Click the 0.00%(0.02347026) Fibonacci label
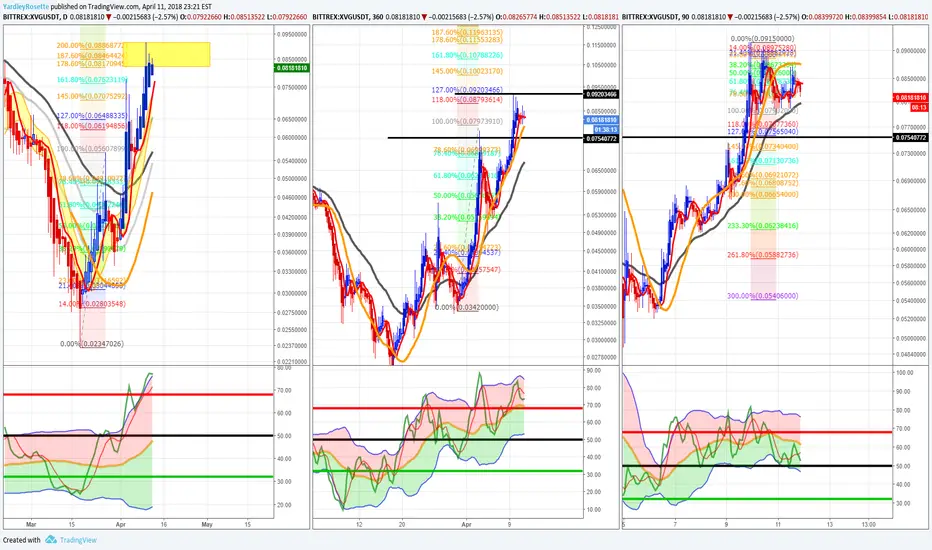The width and height of the screenshot is (932, 550). [92, 344]
